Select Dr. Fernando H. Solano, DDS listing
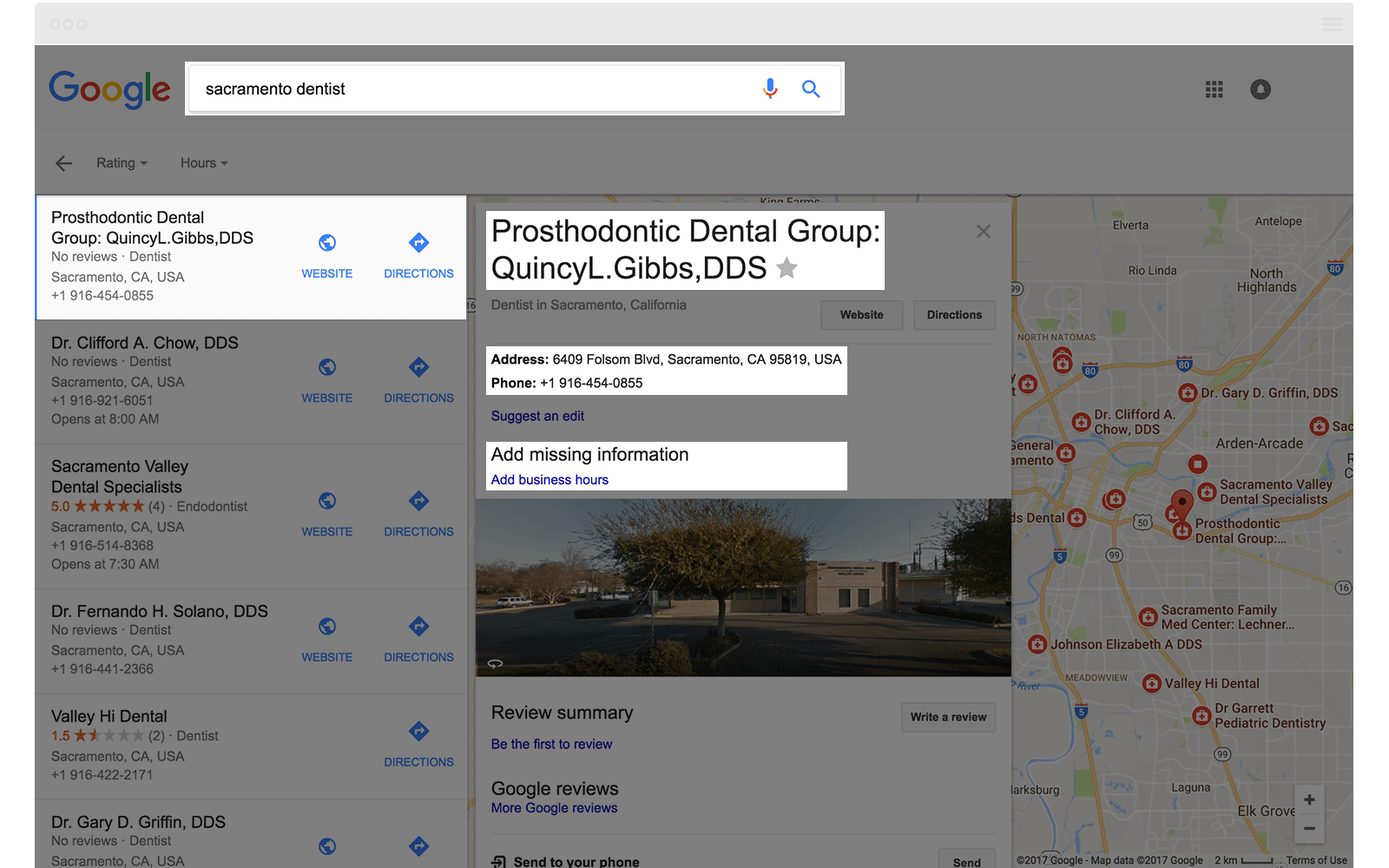 coord(252,641)
